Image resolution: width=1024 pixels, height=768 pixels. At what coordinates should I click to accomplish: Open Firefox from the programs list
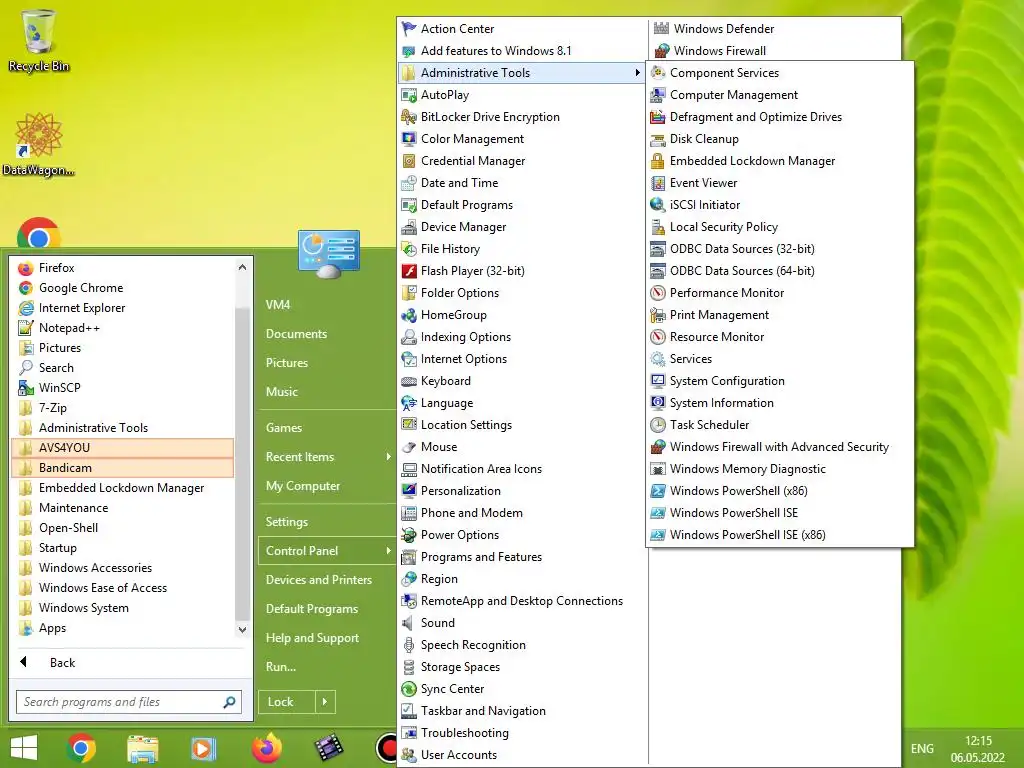[x=122, y=268]
